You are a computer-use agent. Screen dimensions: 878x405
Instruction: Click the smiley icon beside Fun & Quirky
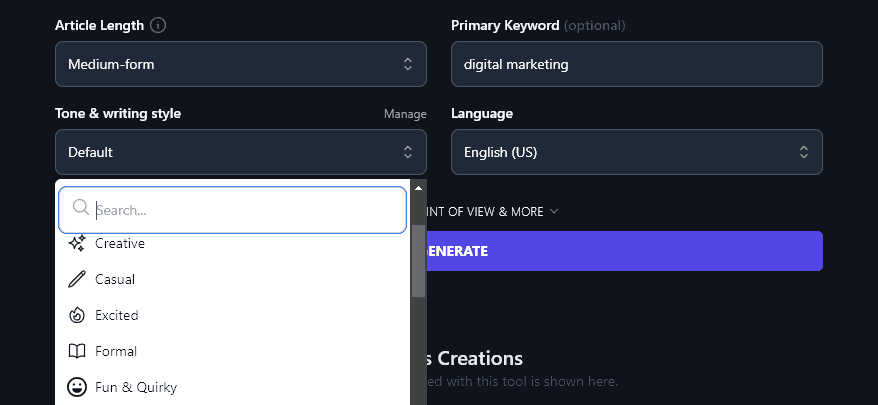(77, 387)
